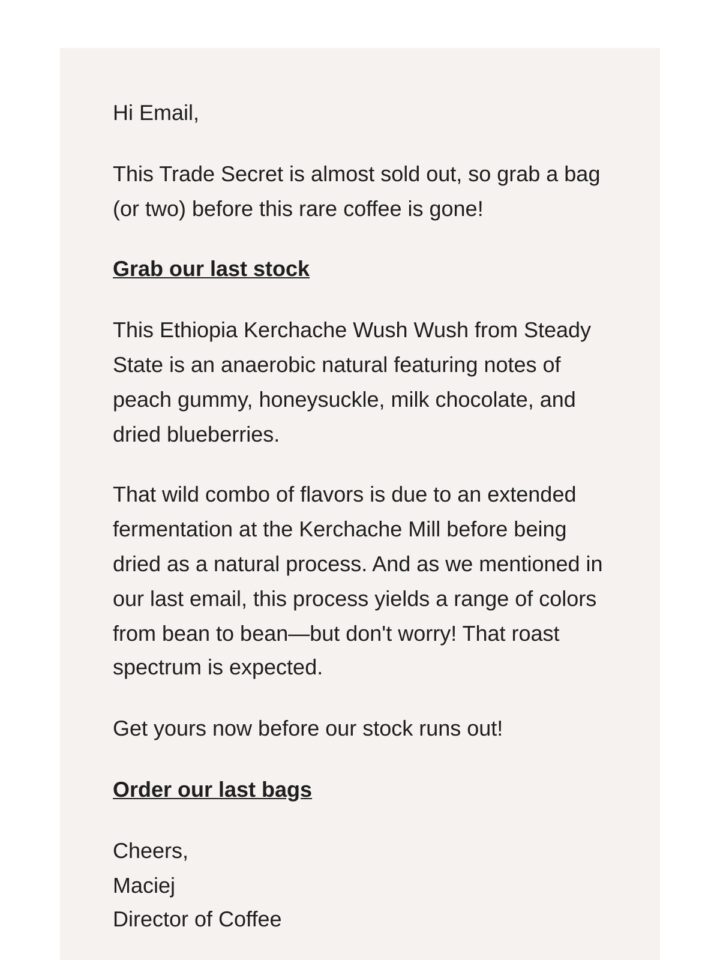Click the 'Cheers,' sign-off line

tap(150, 851)
